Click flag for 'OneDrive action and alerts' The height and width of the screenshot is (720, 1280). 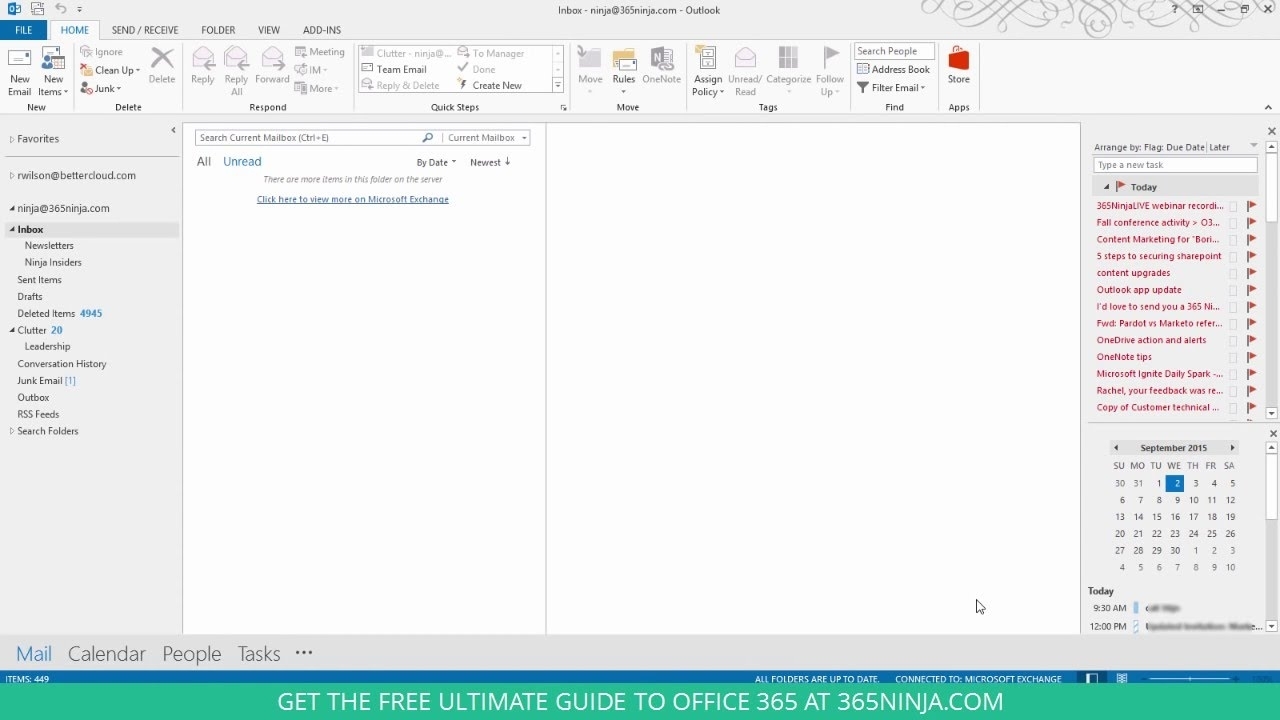coord(1251,340)
